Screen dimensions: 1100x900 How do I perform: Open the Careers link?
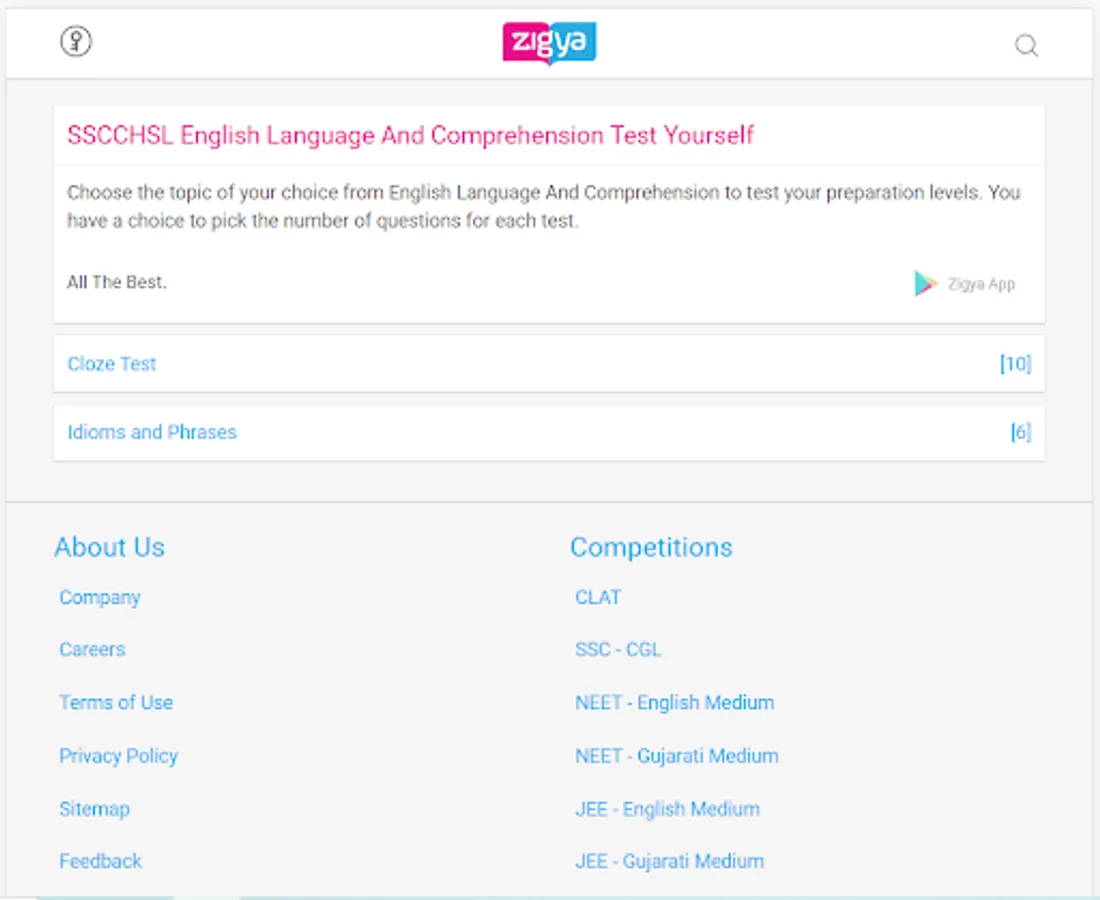93,650
